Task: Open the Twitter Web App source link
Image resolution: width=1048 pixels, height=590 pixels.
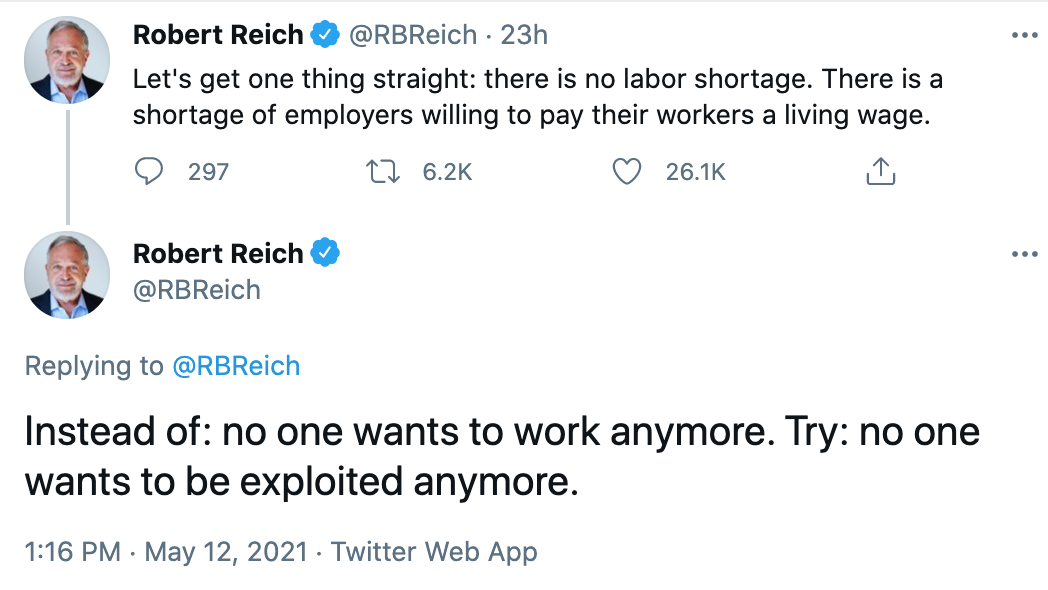Action: point(434,551)
